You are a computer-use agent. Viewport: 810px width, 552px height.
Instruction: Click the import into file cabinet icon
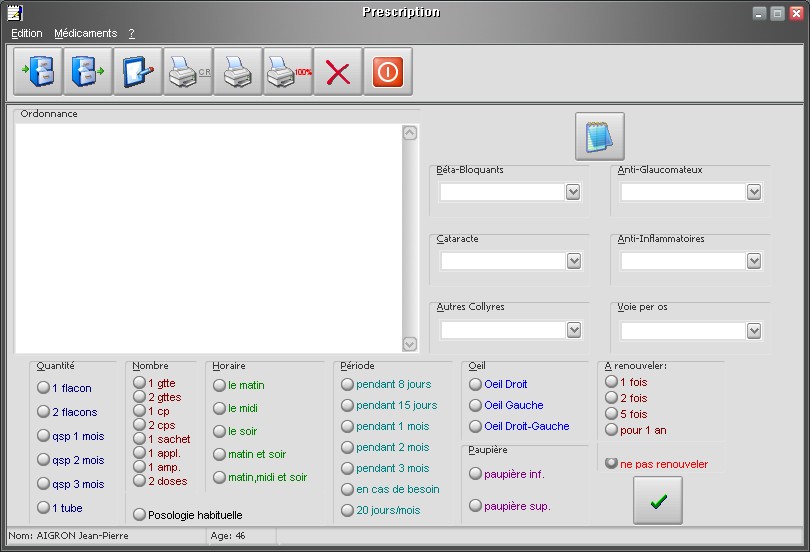38,72
